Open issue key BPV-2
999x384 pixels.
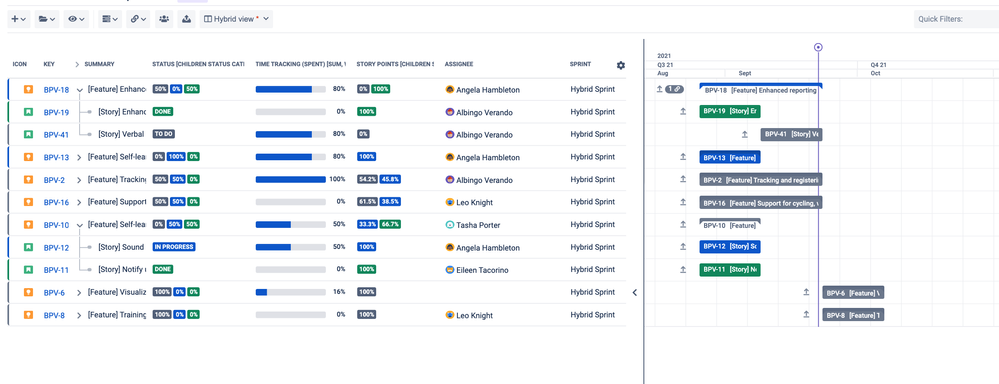[x=54, y=180]
